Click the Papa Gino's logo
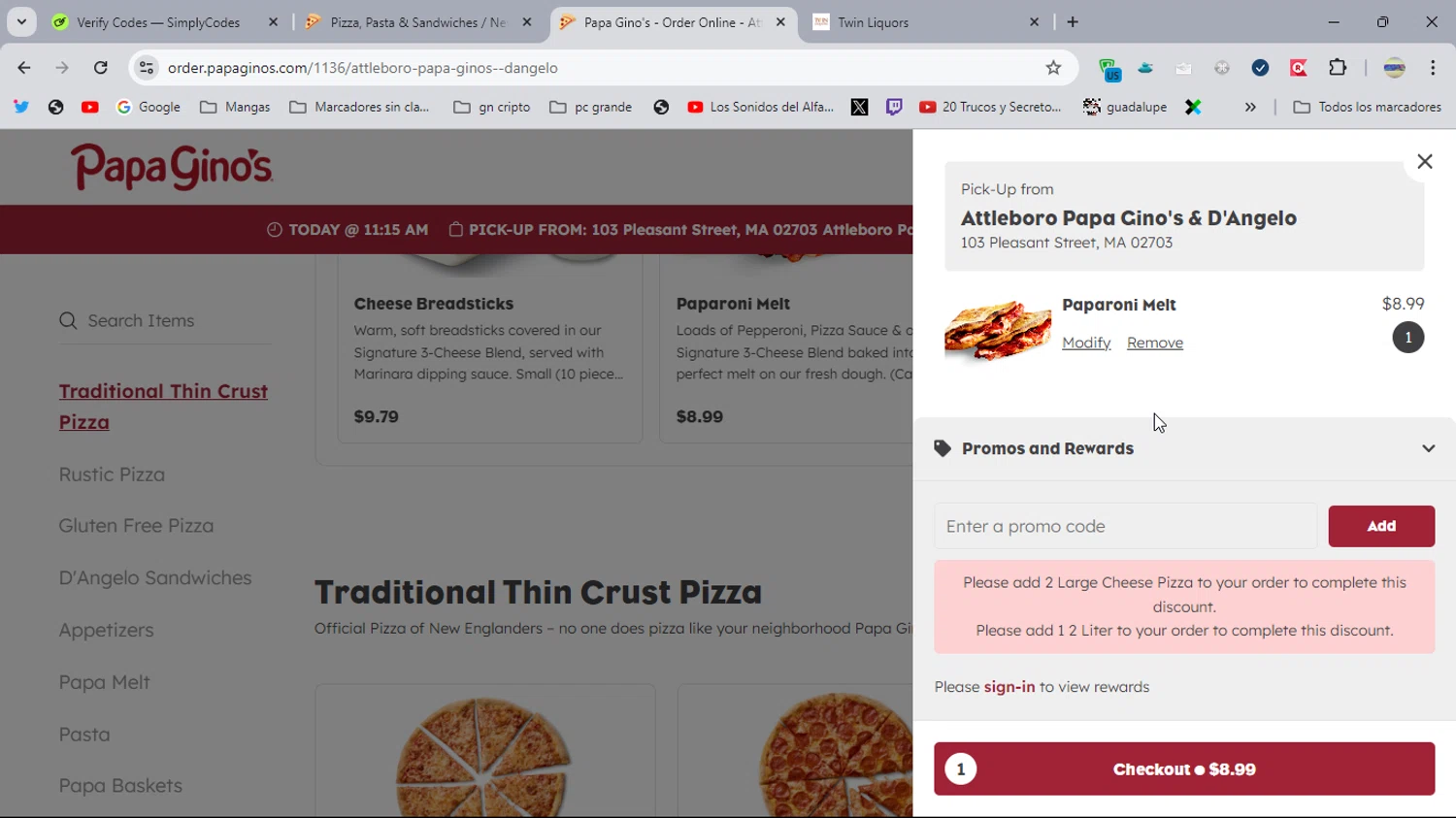This screenshot has height=818, width=1456. 171,168
